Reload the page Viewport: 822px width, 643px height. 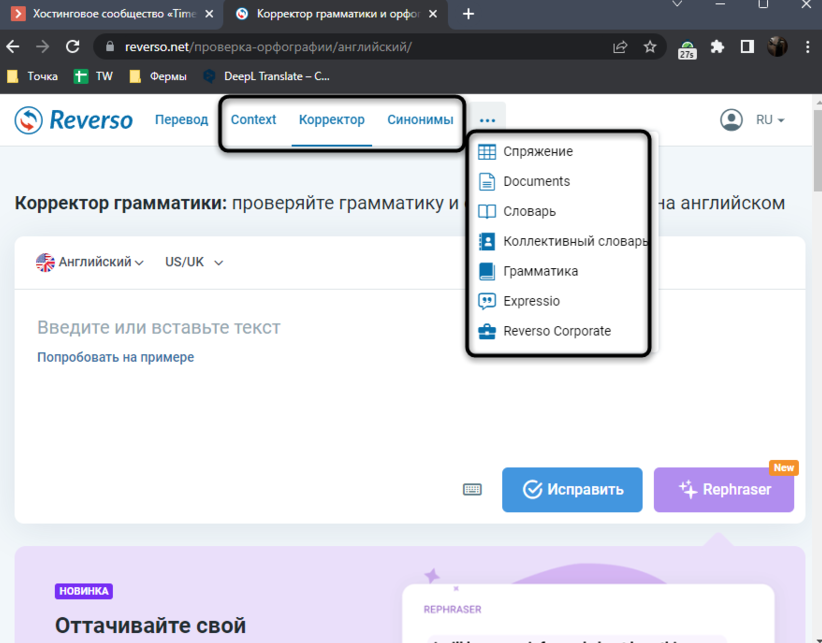72,47
